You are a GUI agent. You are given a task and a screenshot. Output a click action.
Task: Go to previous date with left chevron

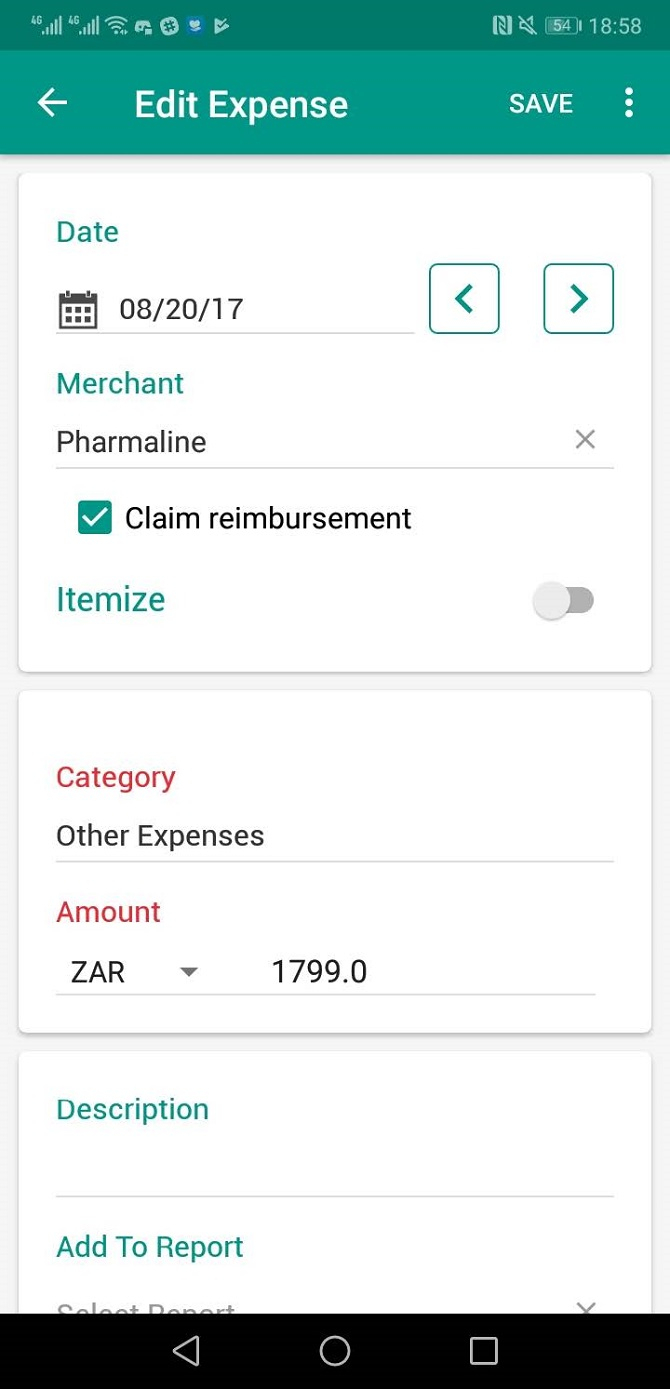[x=464, y=298]
